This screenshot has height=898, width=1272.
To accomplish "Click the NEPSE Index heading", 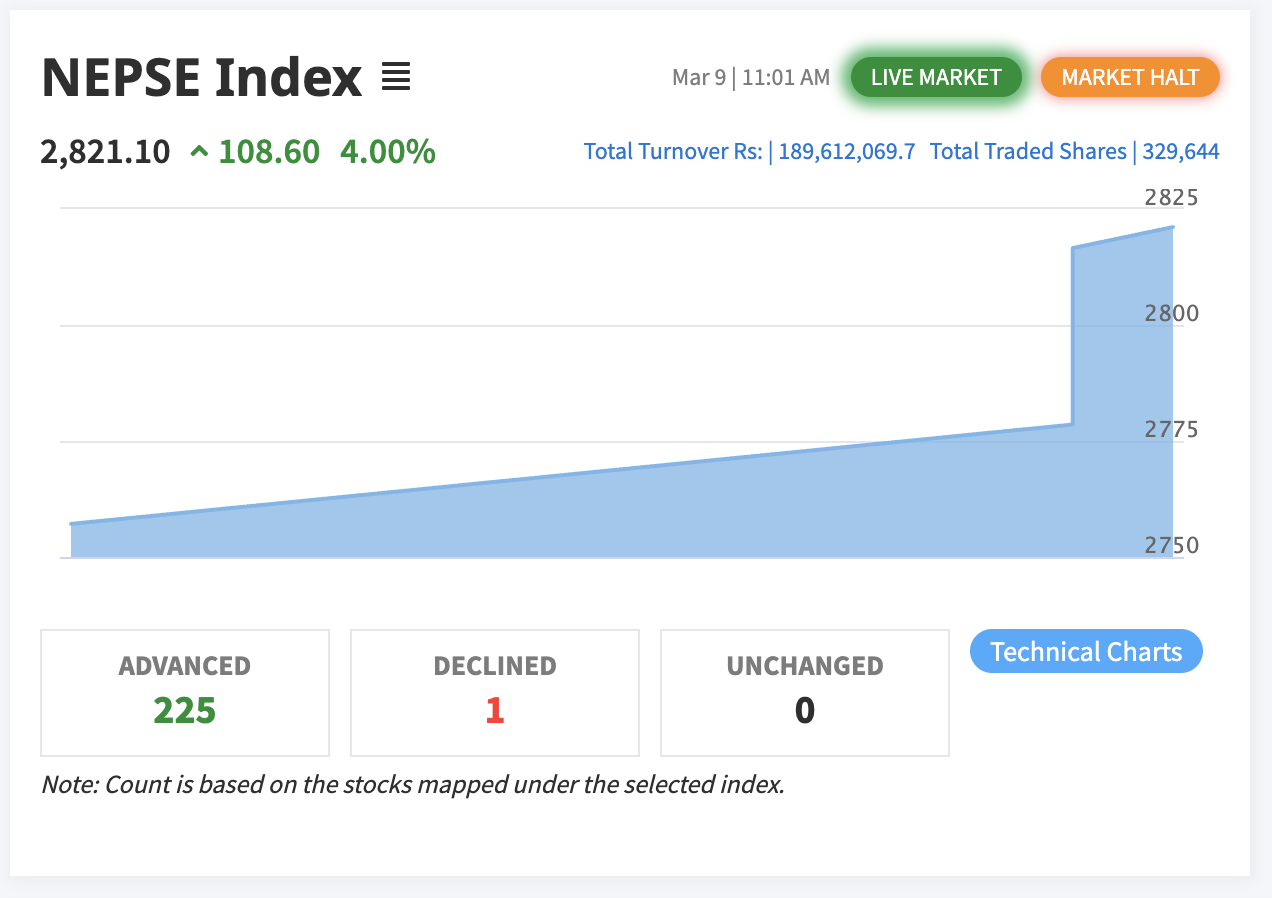I will tap(201, 77).
